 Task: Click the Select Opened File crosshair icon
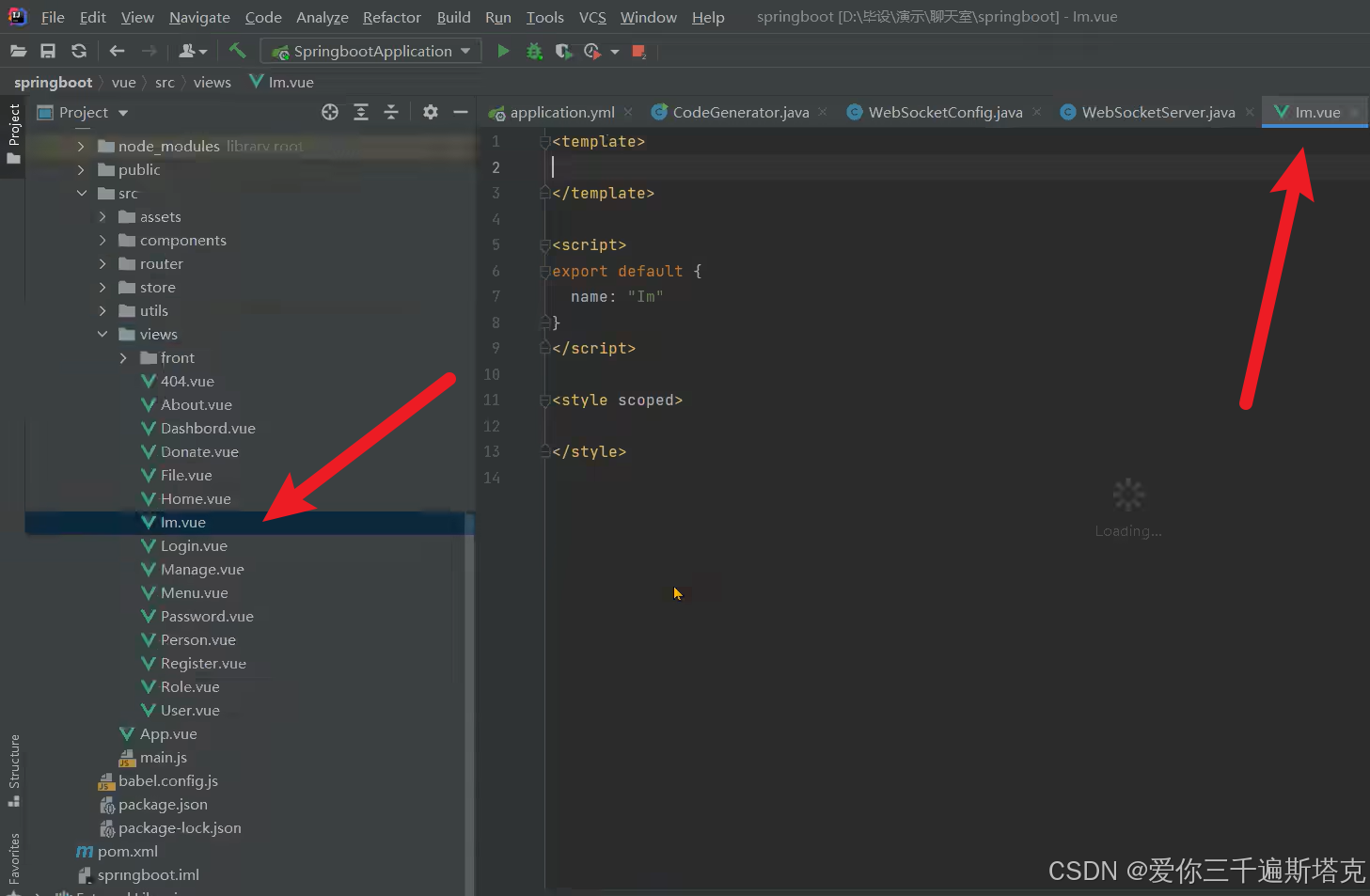[330, 112]
